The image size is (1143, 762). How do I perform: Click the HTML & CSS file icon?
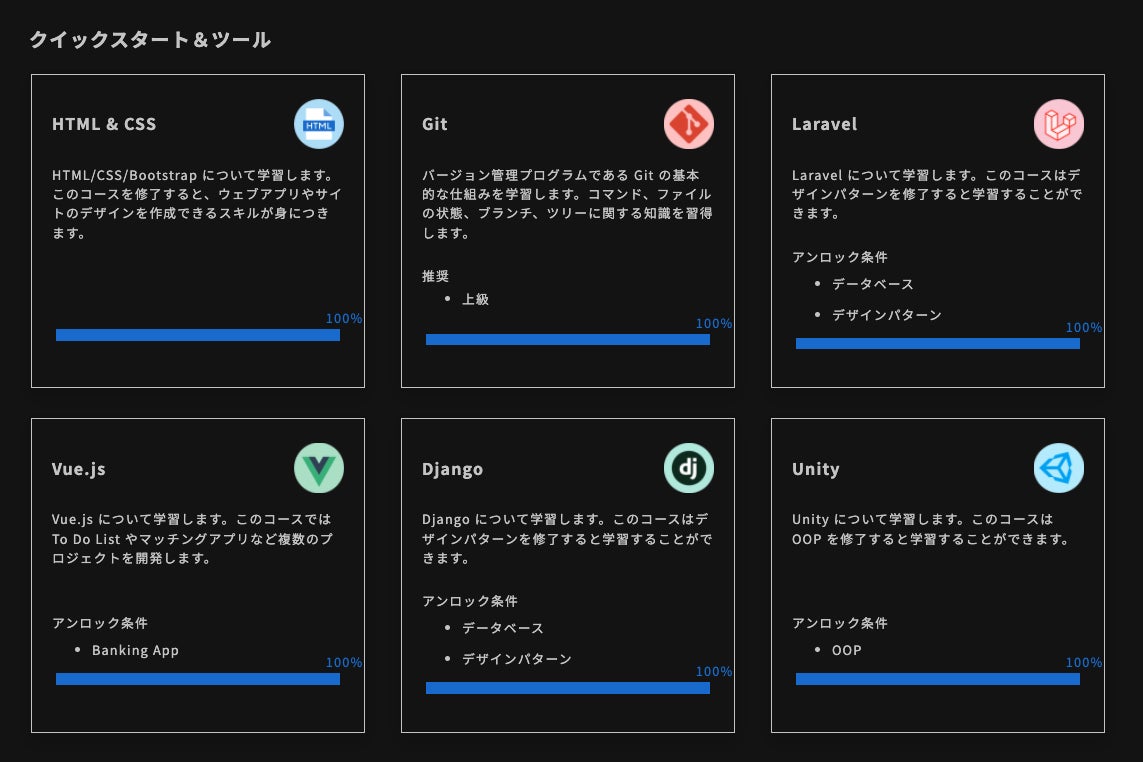[319, 125]
